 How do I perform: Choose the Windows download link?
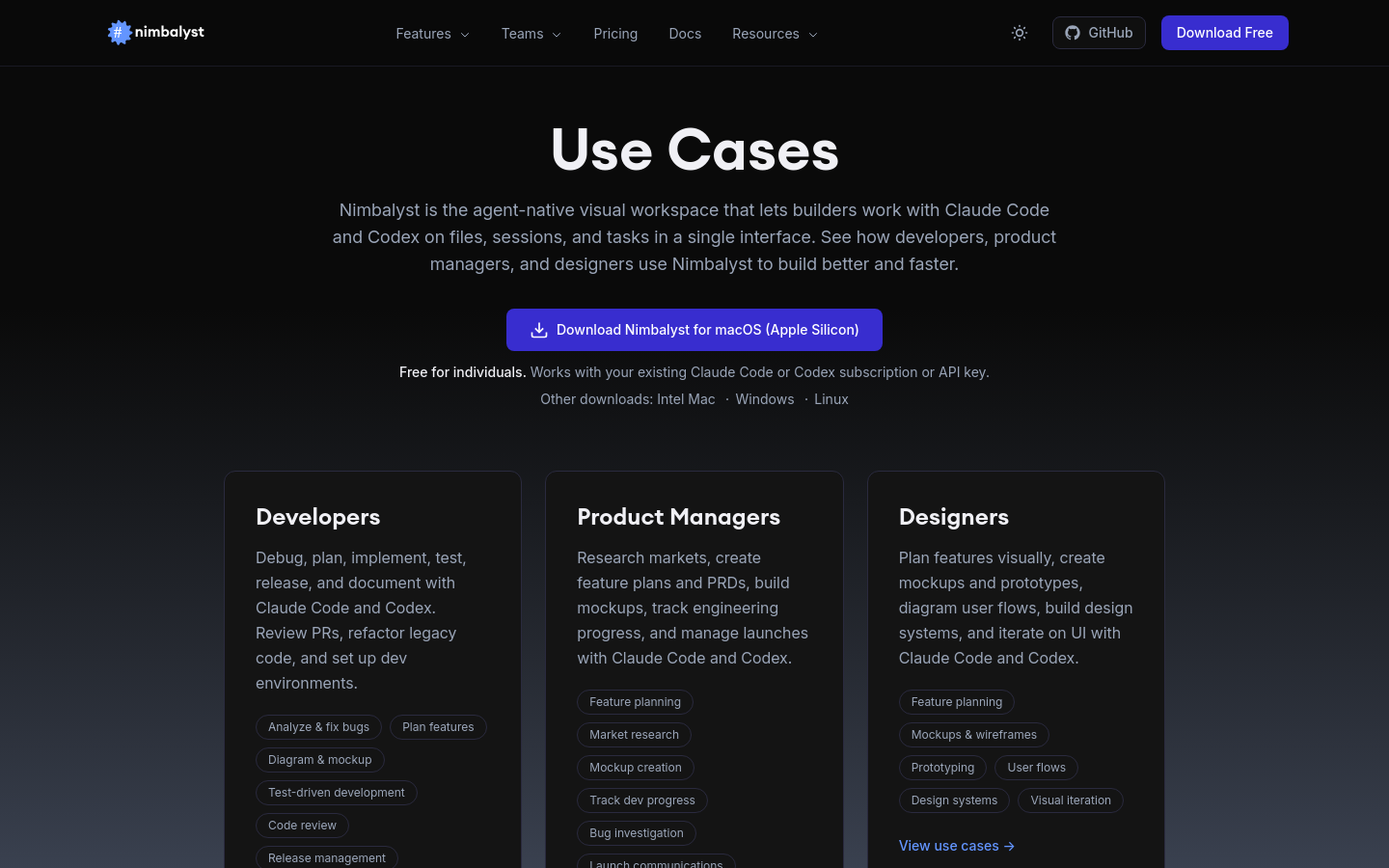click(x=765, y=399)
